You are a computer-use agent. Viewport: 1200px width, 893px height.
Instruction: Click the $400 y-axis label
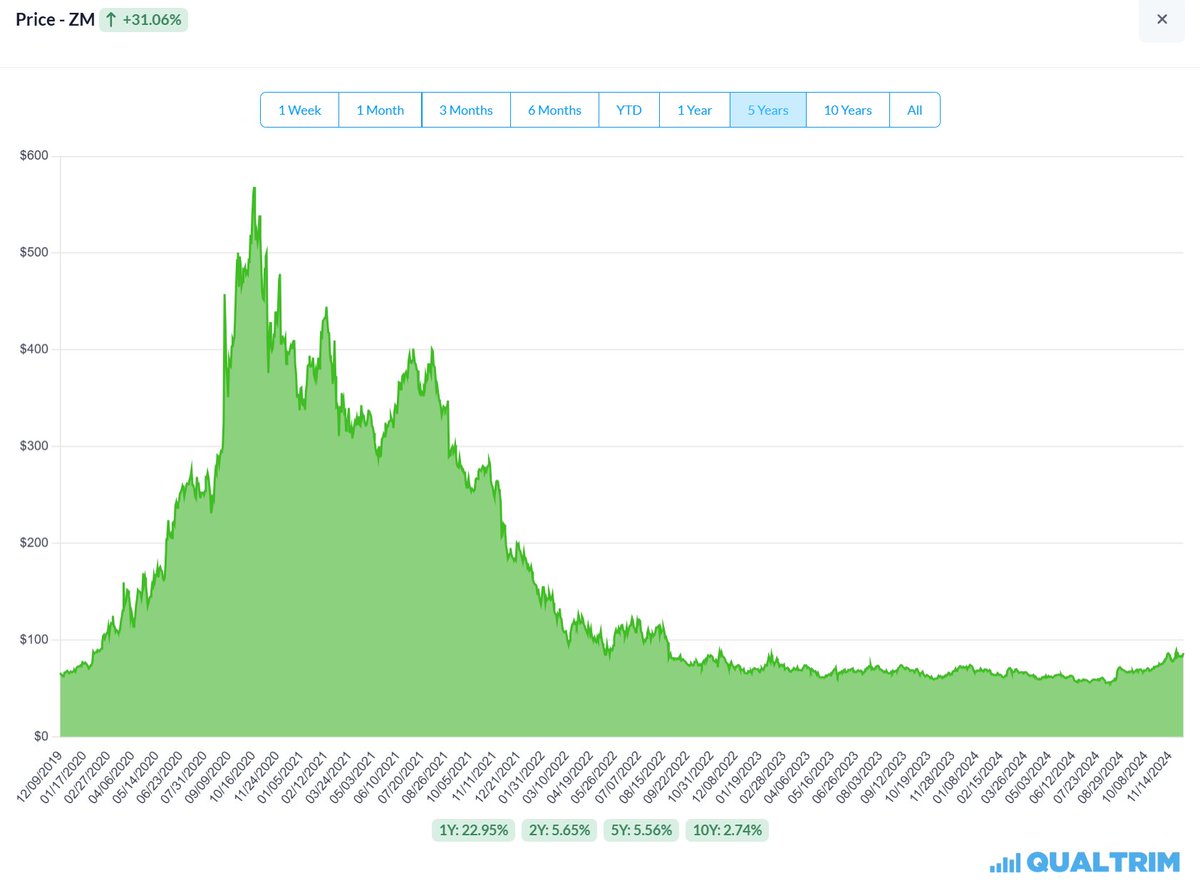coord(34,350)
